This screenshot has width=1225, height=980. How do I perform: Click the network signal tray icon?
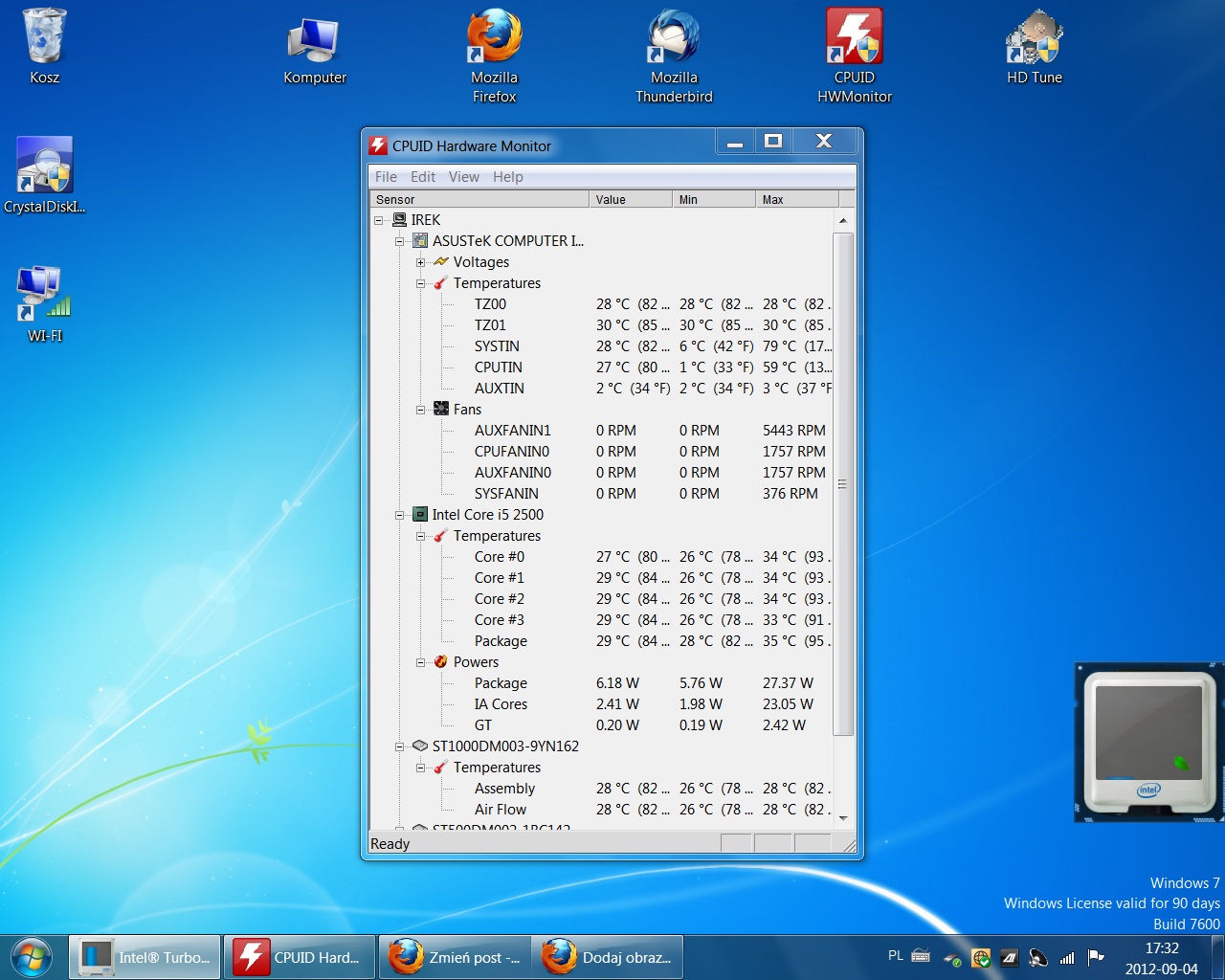1067,957
